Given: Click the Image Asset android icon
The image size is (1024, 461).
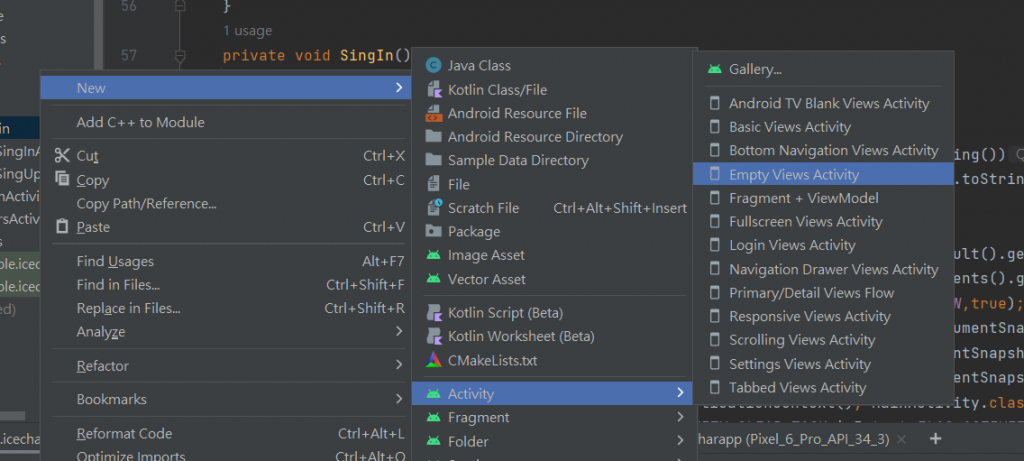Looking at the screenshot, I should (x=433, y=255).
